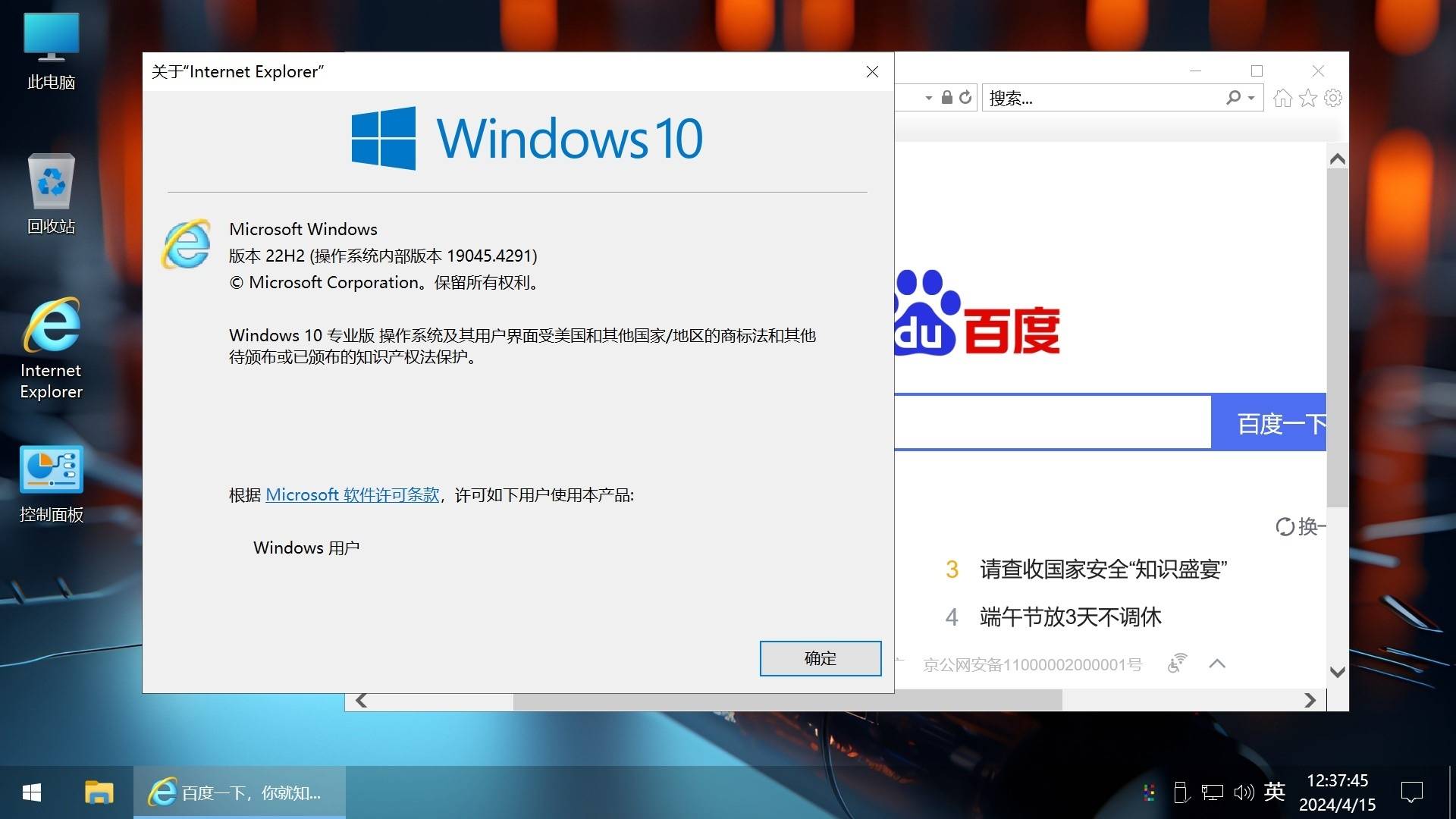The height and width of the screenshot is (819, 1456).
Task: Click inside the Baidu search input field
Action: tap(1053, 422)
